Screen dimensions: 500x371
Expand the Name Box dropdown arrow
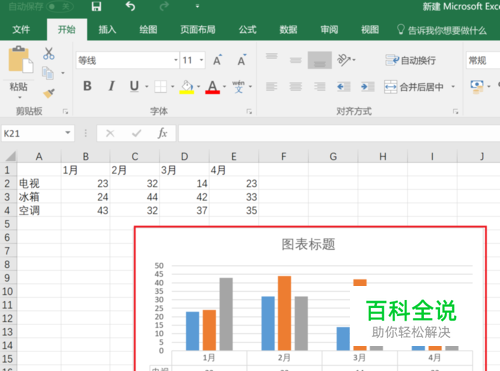point(68,133)
